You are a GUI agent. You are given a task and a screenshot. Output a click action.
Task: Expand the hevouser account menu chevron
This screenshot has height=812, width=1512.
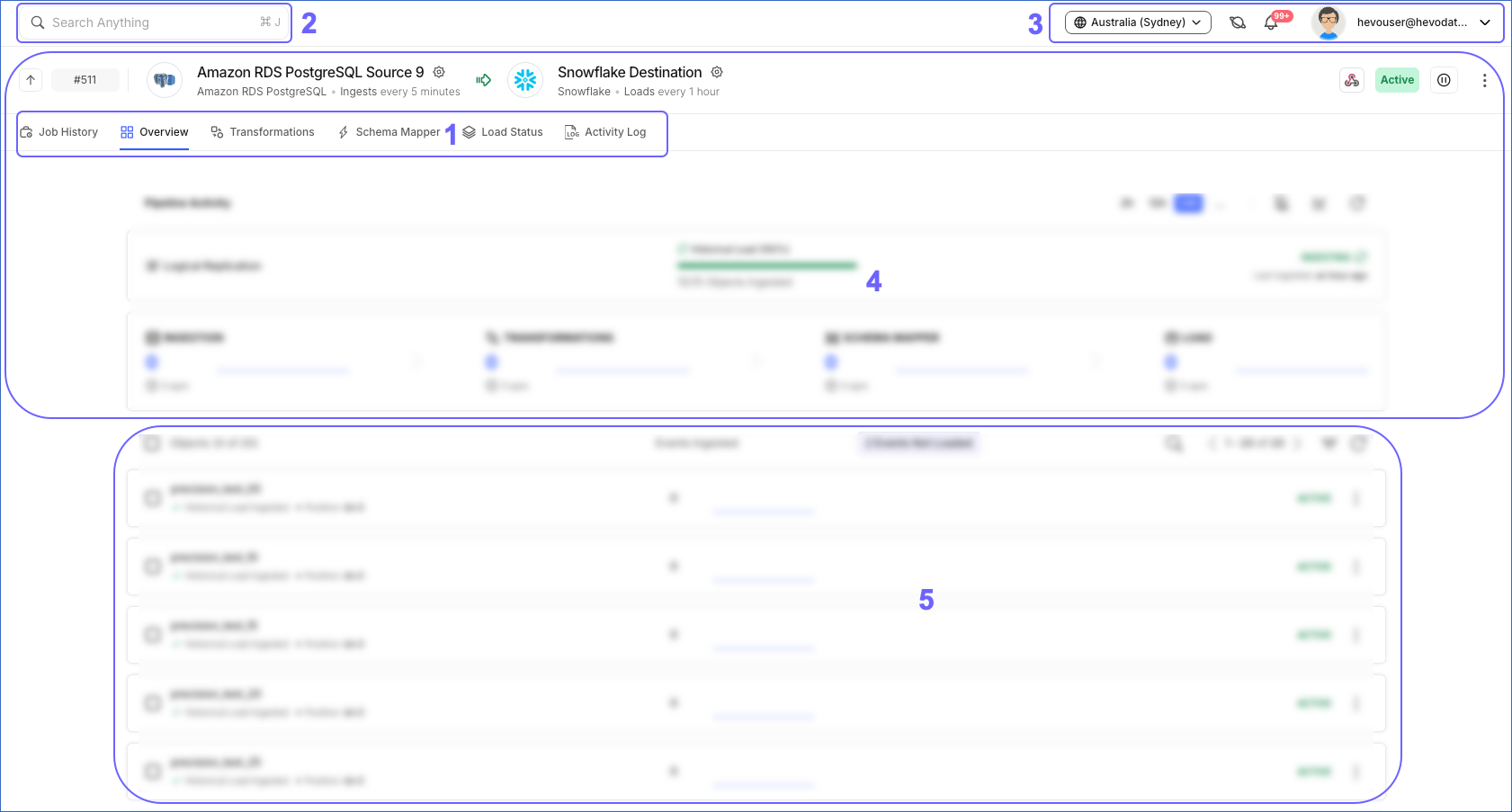click(x=1485, y=22)
